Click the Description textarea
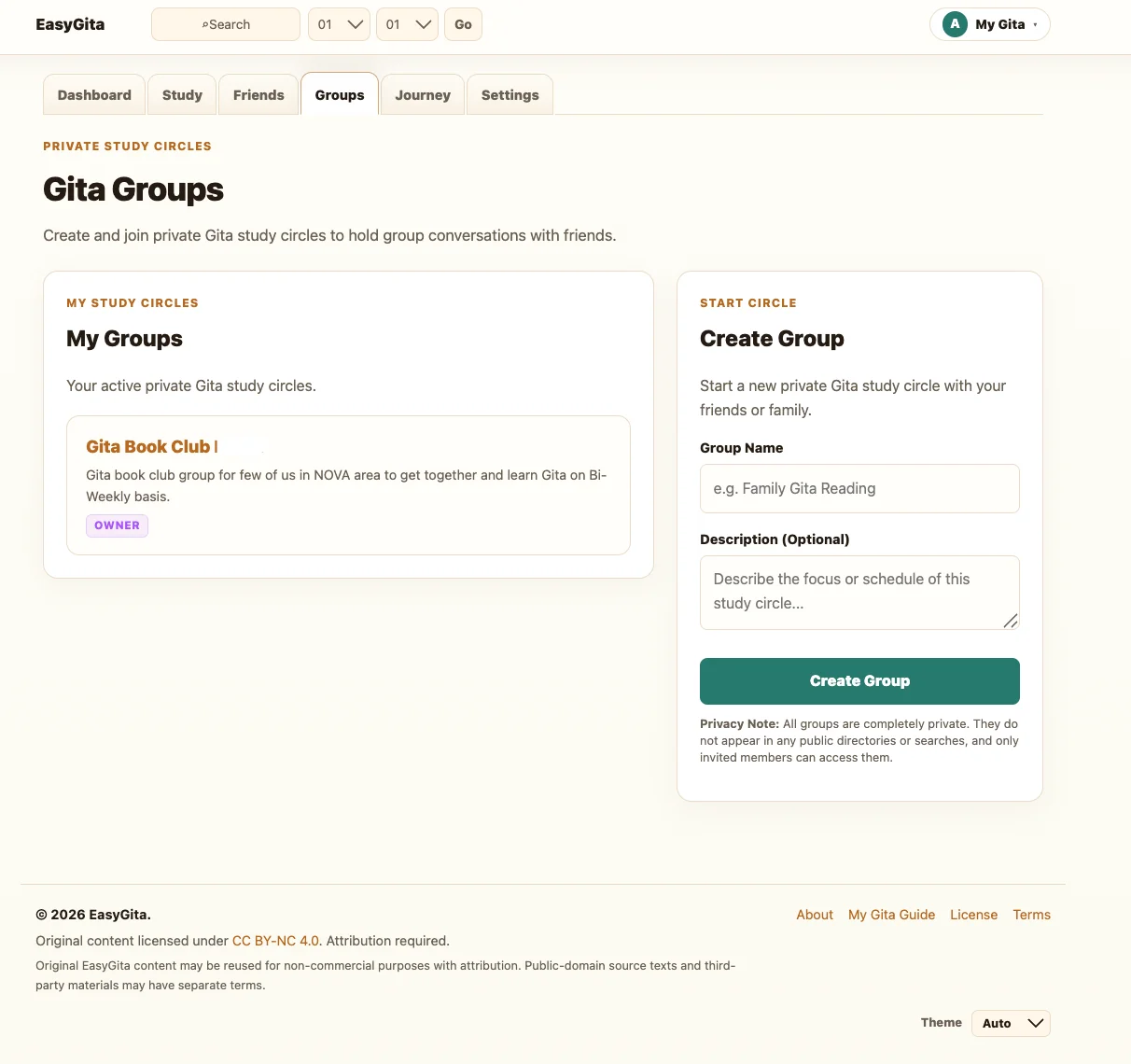The height and width of the screenshot is (1064, 1131). [859, 593]
